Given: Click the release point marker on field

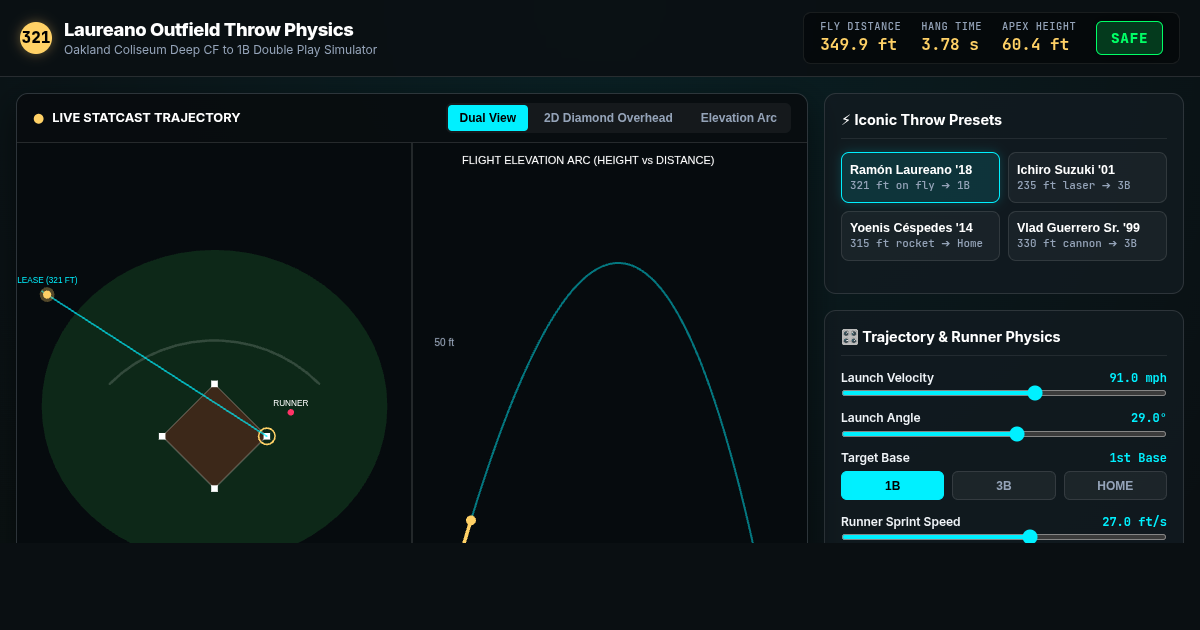Looking at the screenshot, I should pos(47,295).
